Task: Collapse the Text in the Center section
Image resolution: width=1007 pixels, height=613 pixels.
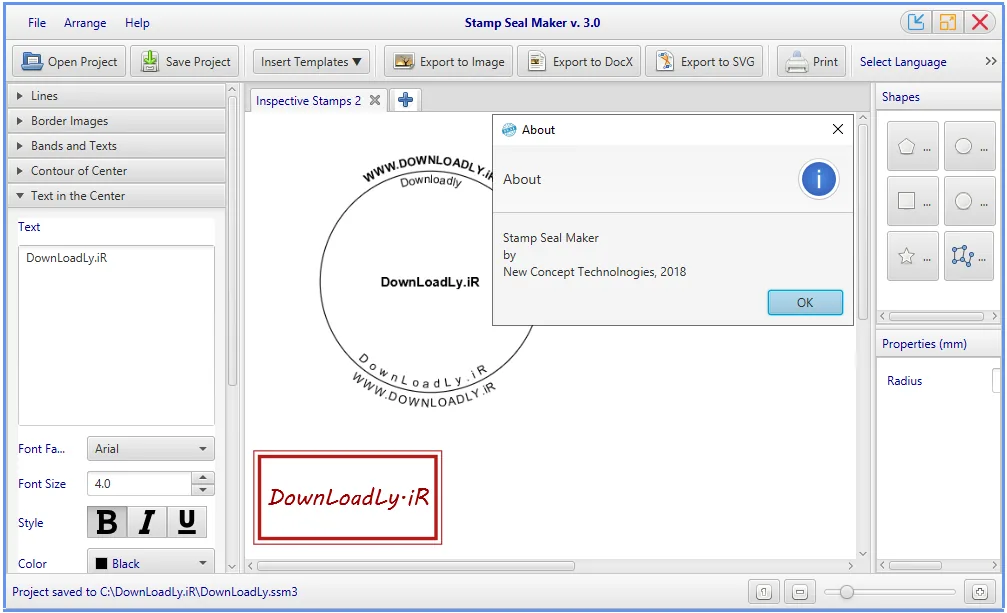Action: (116, 196)
